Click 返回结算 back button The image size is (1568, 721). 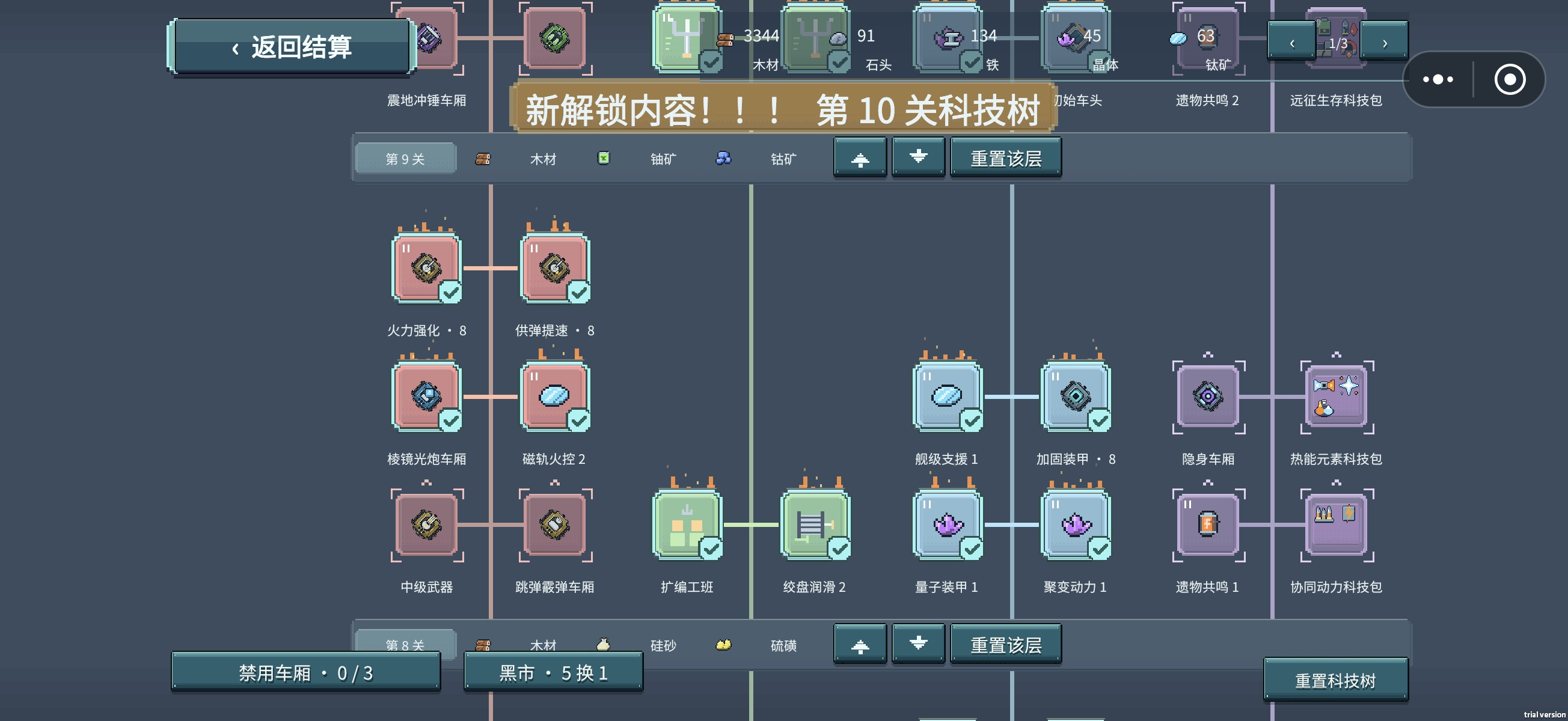pos(292,46)
